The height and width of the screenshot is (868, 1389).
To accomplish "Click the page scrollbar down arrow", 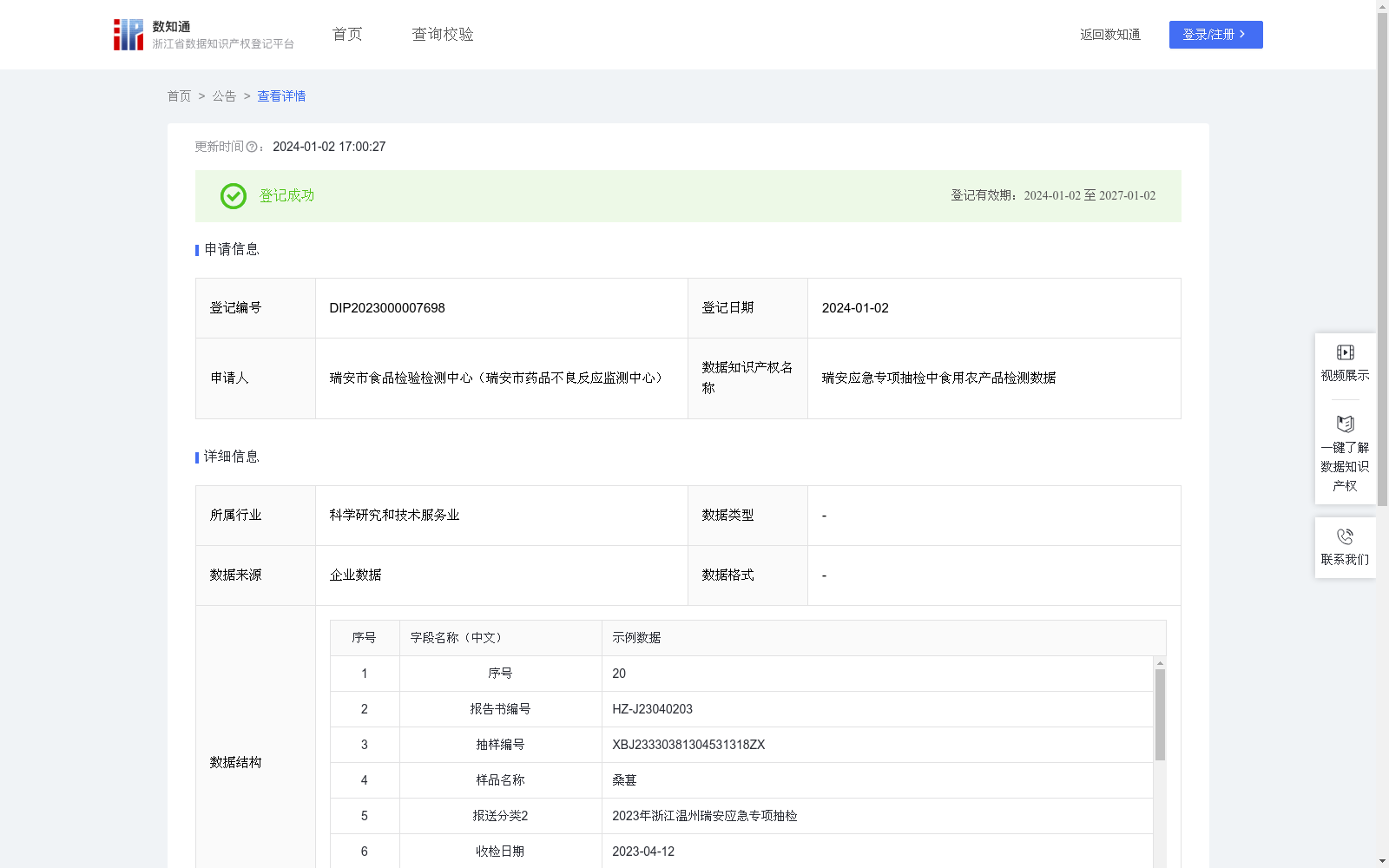I will tap(1382, 861).
